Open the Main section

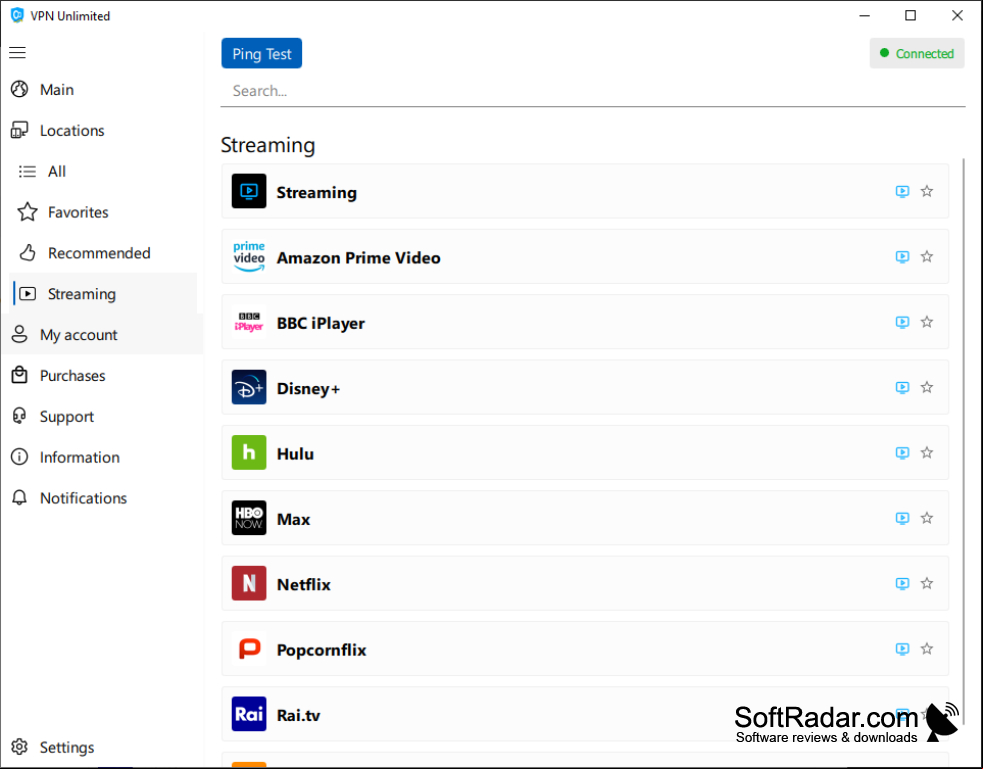pos(102,90)
